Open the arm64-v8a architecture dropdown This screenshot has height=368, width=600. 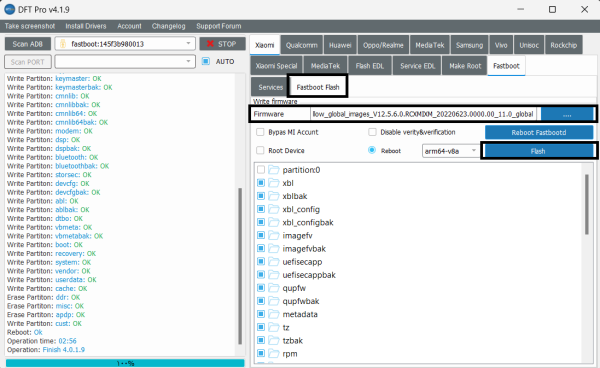[x=451, y=151]
